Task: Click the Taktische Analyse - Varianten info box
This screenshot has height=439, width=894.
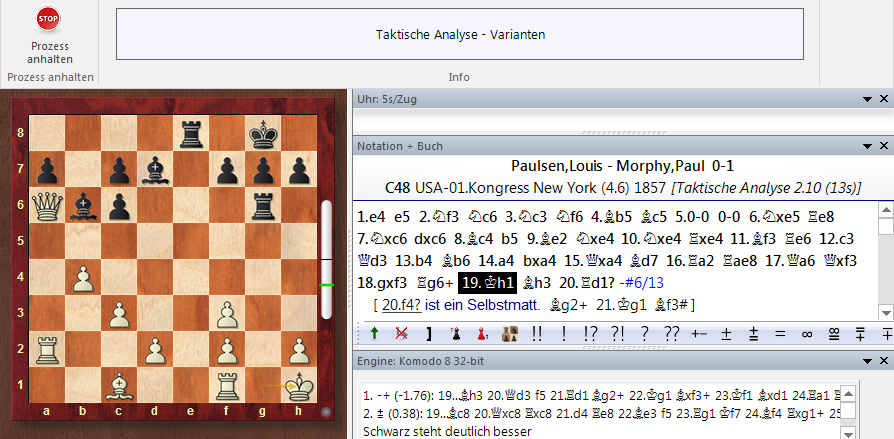Action: click(x=460, y=34)
